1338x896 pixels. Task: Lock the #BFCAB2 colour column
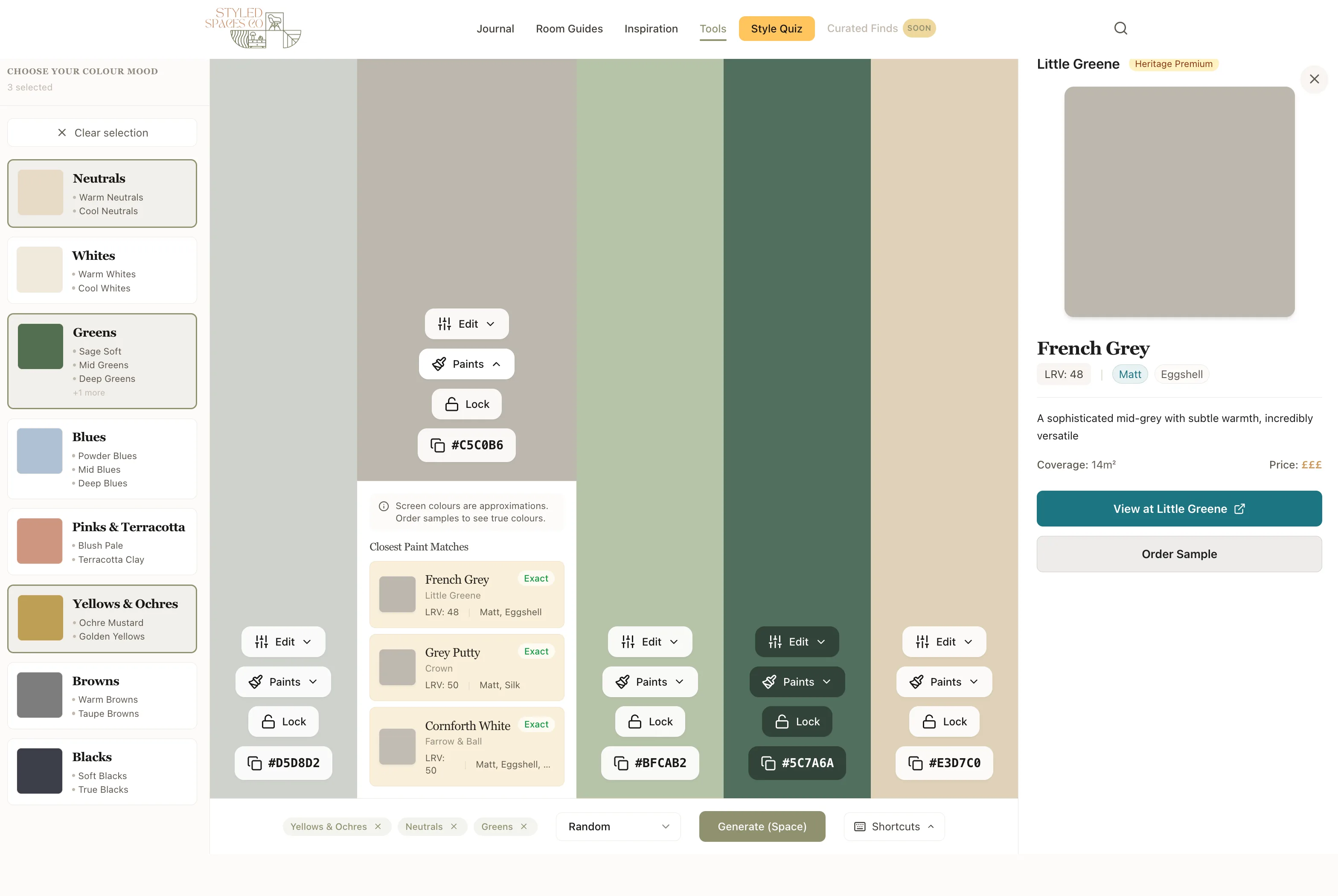[650, 722]
